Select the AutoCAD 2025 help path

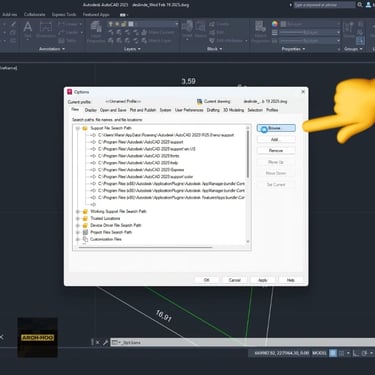138,163
